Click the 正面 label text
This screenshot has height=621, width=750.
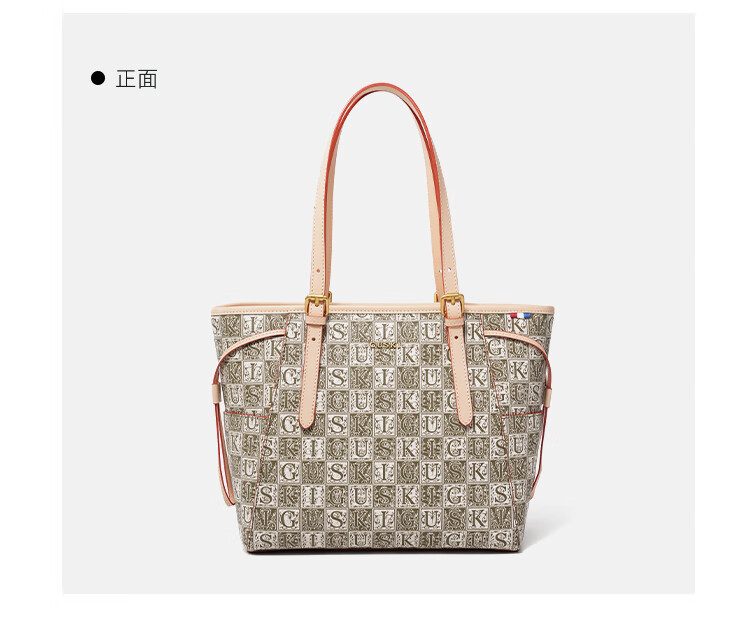[136, 78]
